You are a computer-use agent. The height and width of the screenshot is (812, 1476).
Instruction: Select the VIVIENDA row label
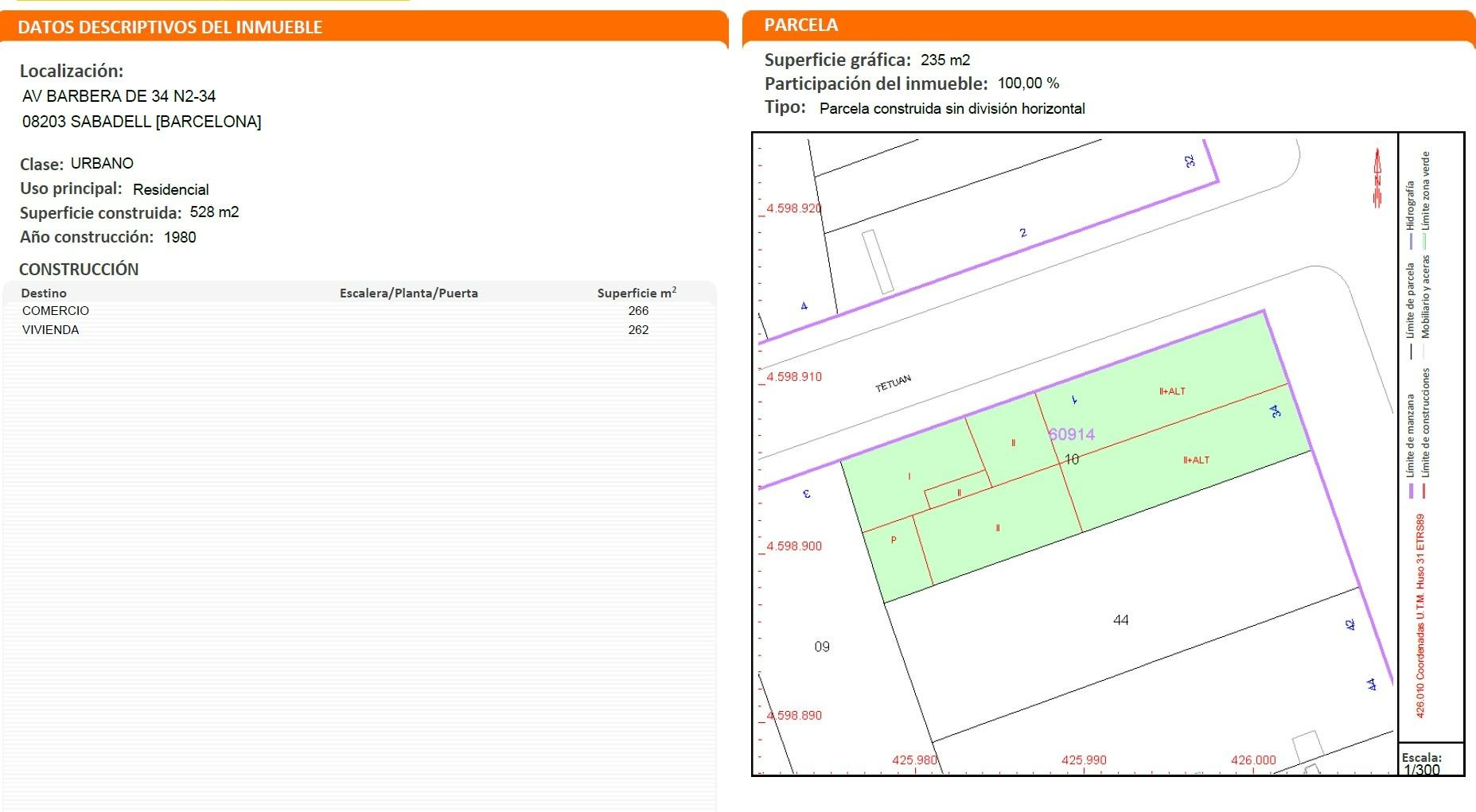[x=51, y=330]
